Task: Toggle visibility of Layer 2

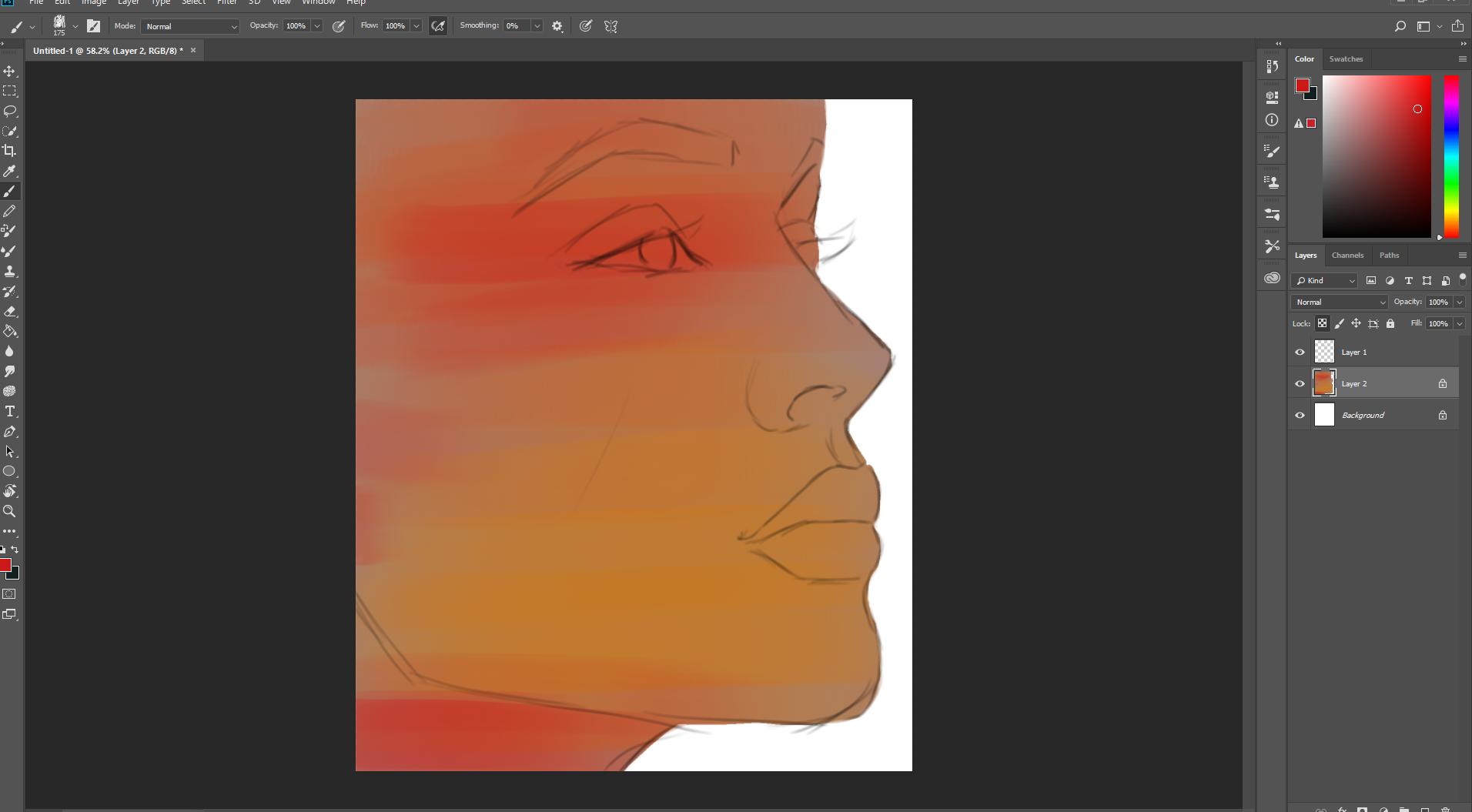Action: [x=1300, y=384]
